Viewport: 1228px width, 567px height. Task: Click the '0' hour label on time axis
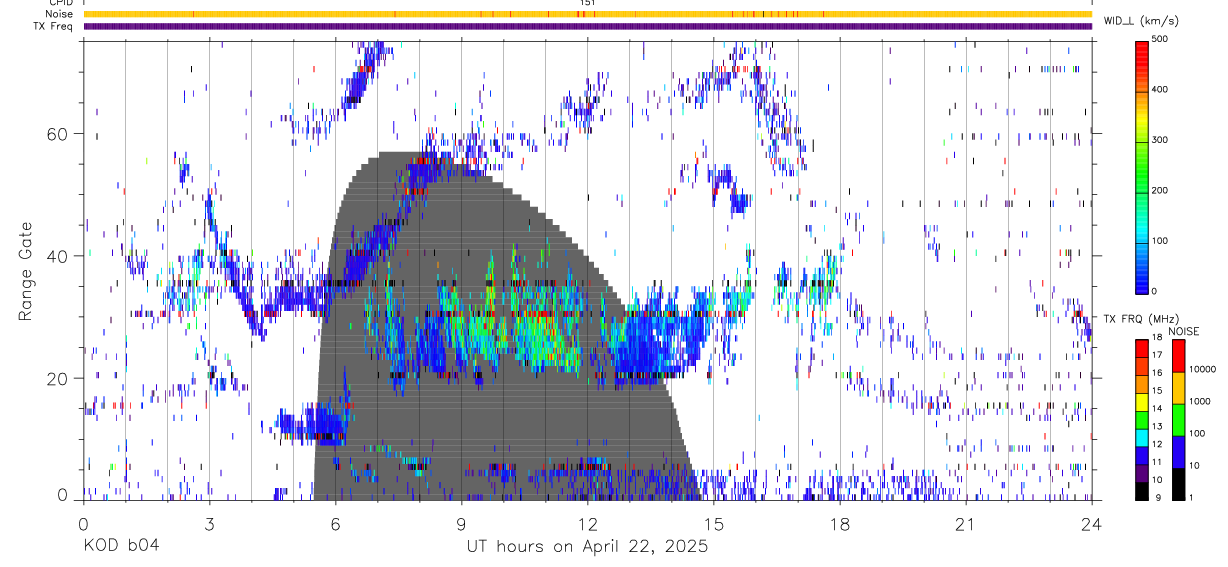point(83,522)
